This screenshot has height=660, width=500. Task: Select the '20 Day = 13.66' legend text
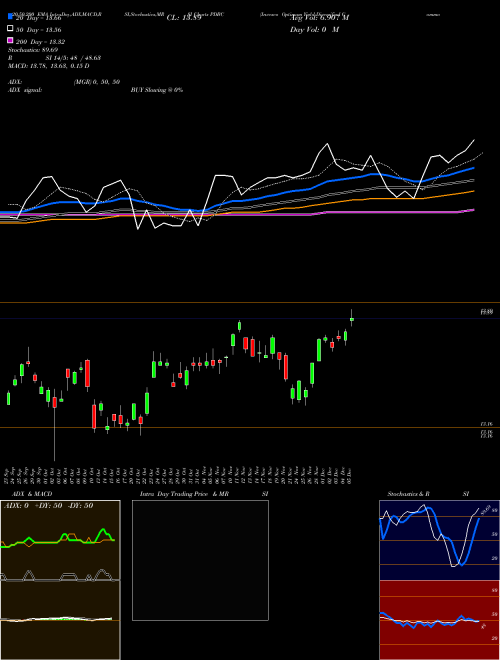point(39,18)
